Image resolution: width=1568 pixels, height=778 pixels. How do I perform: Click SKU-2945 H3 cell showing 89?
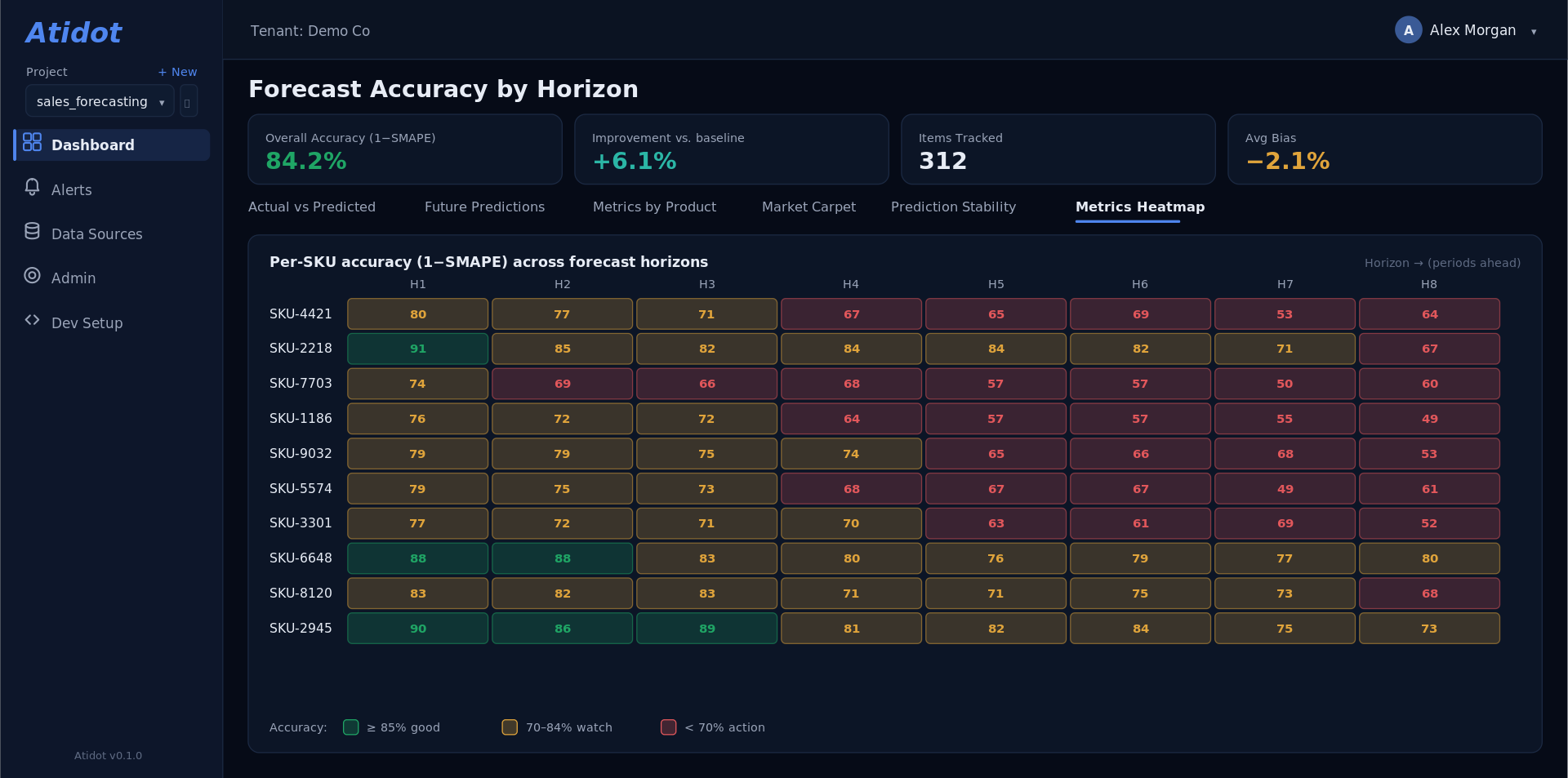coord(707,629)
